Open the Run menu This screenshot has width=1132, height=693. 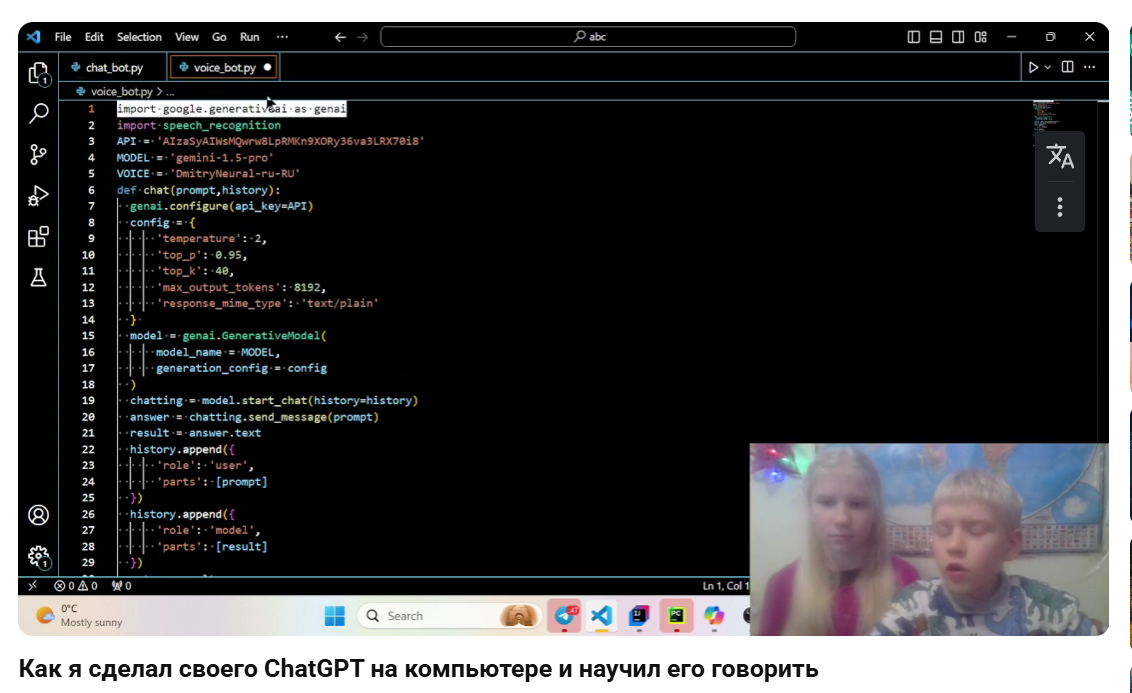click(x=249, y=37)
